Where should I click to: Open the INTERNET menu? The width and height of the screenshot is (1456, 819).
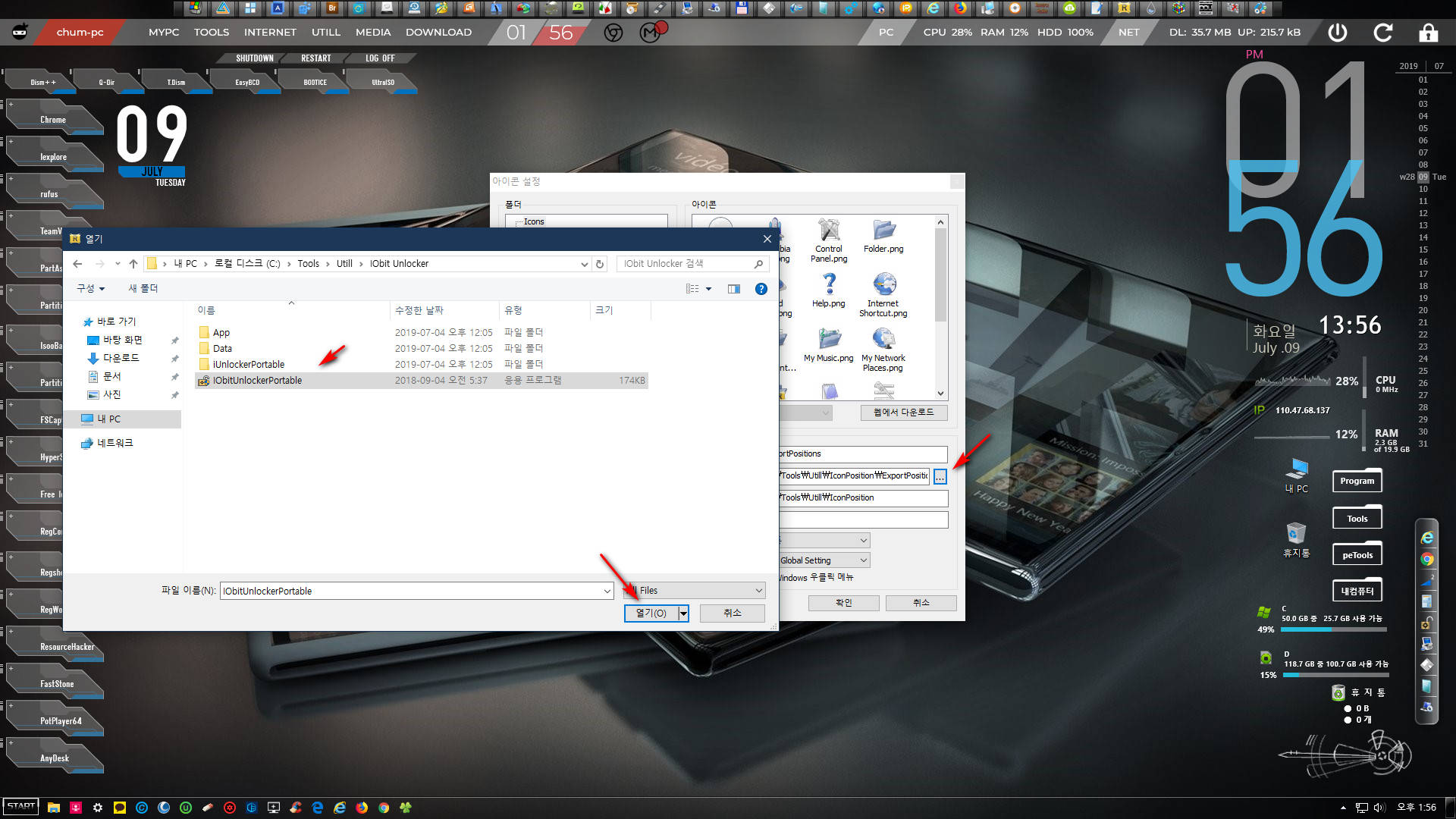click(270, 33)
